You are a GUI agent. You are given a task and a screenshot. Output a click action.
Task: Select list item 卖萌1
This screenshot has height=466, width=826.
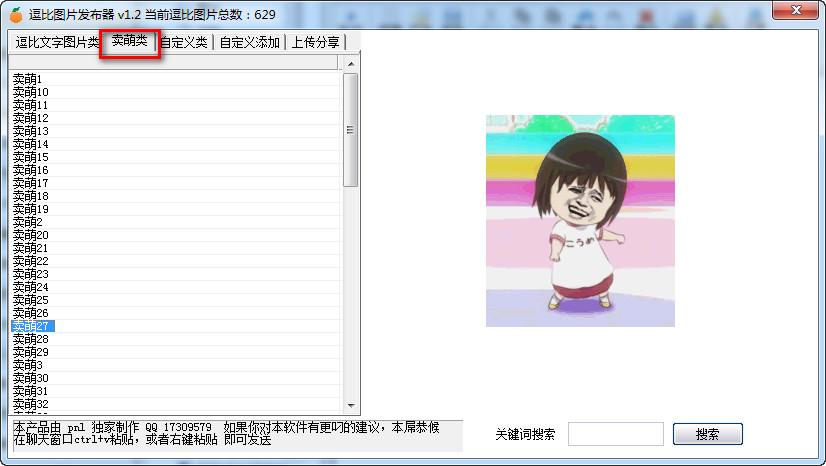tap(27, 79)
